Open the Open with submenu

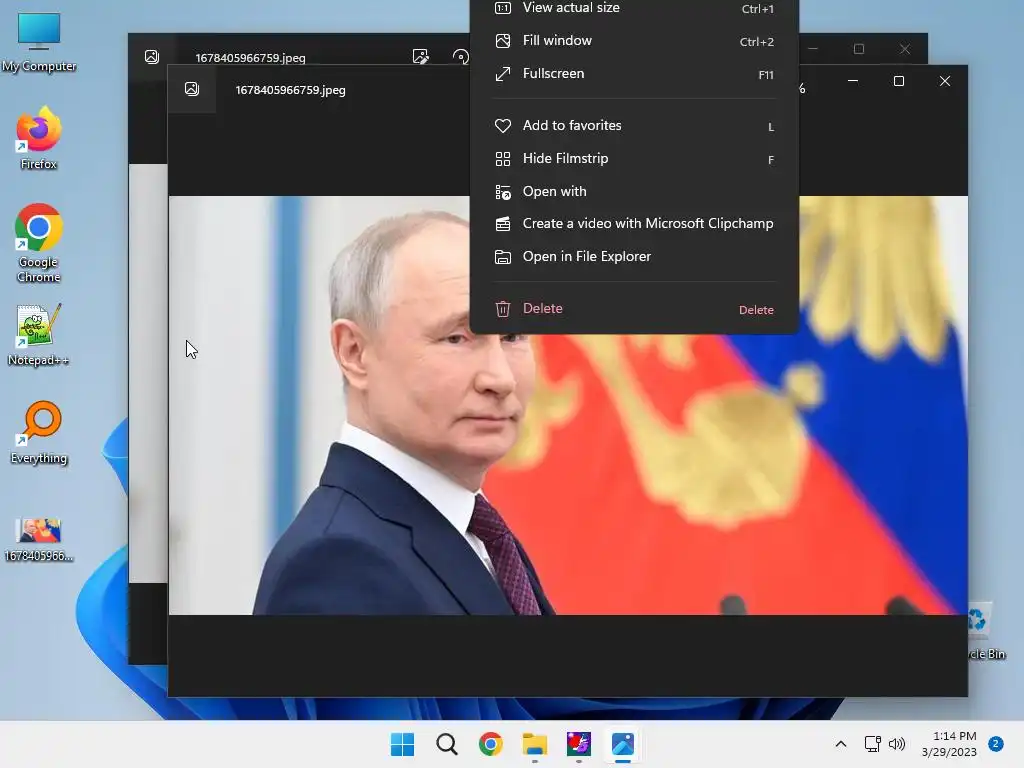[x=633, y=191]
